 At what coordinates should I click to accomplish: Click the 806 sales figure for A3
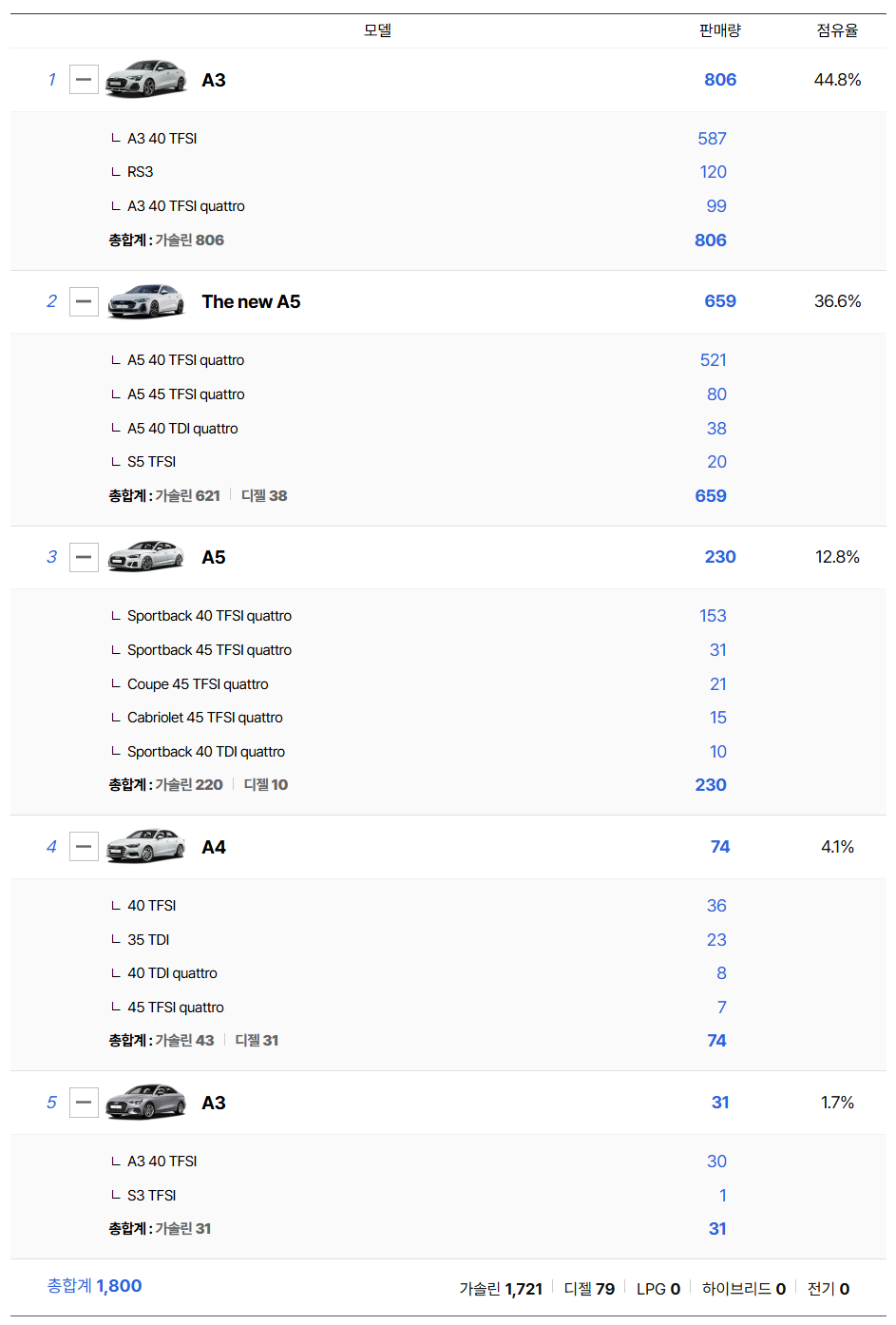click(x=720, y=80)
